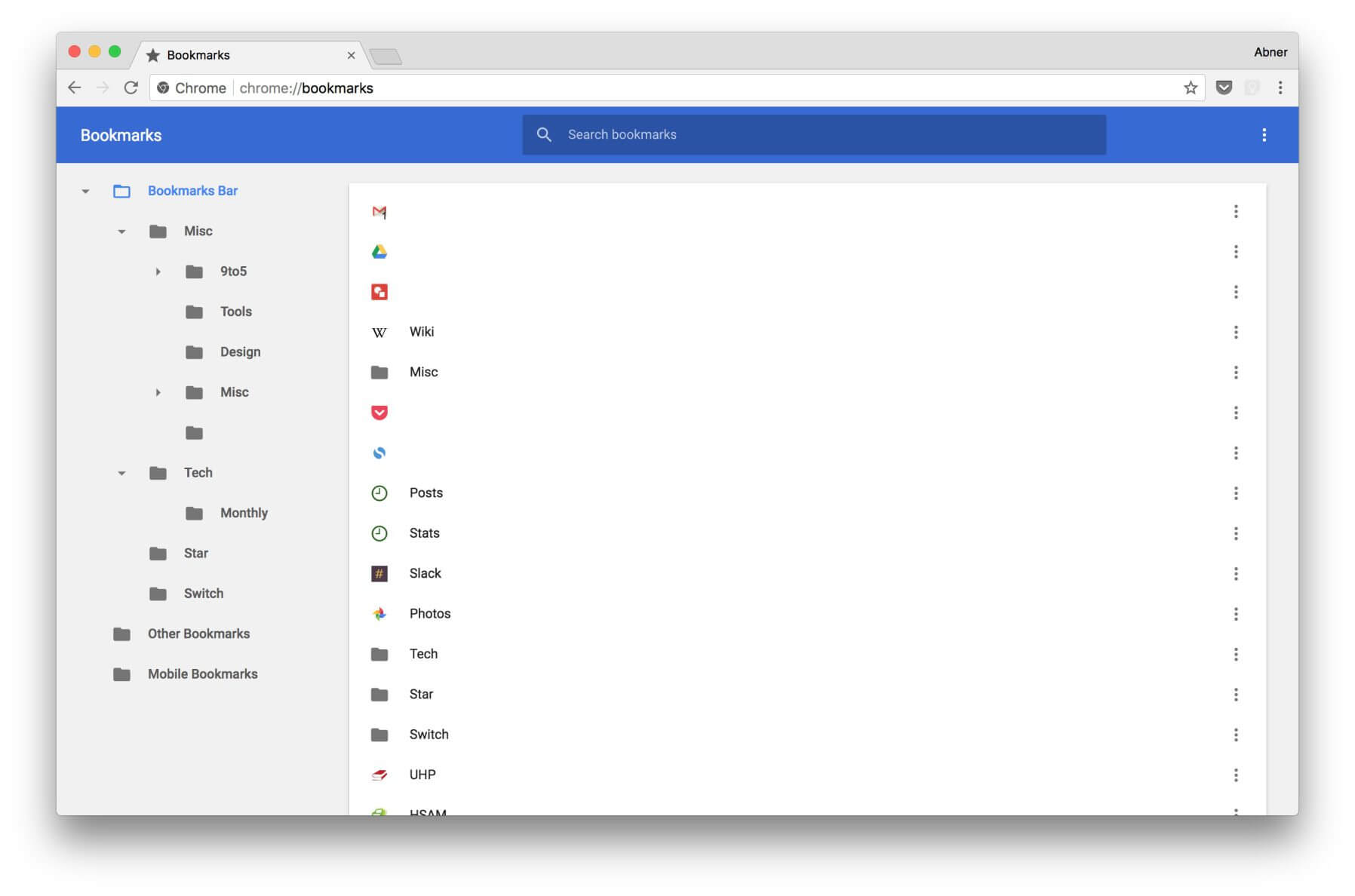Open the Google Drive bookmark icon
The width and height of the screenshot is (1355, 896).
379,252
